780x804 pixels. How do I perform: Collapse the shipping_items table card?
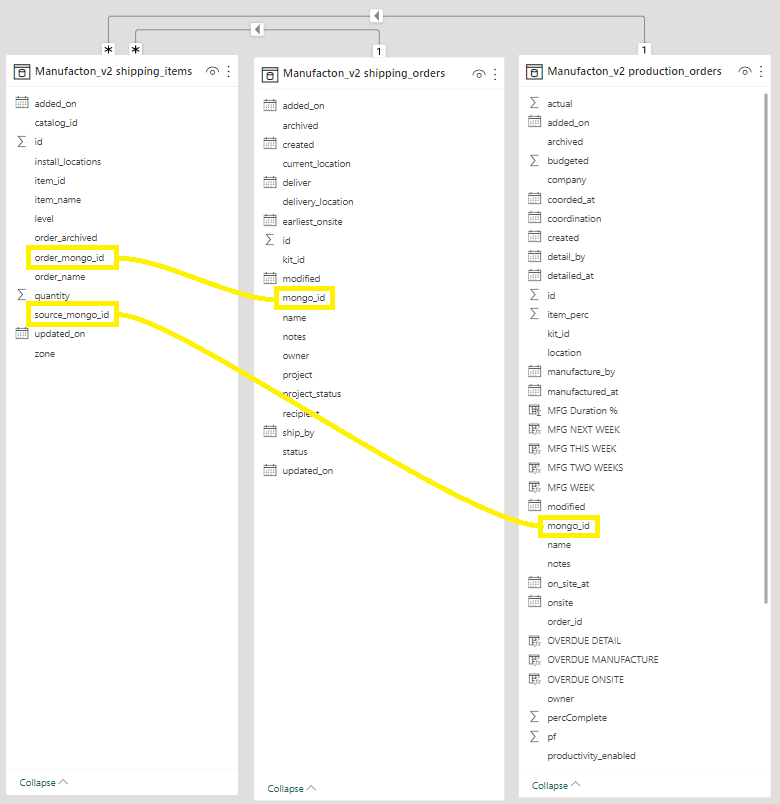[x=44, y=782]
